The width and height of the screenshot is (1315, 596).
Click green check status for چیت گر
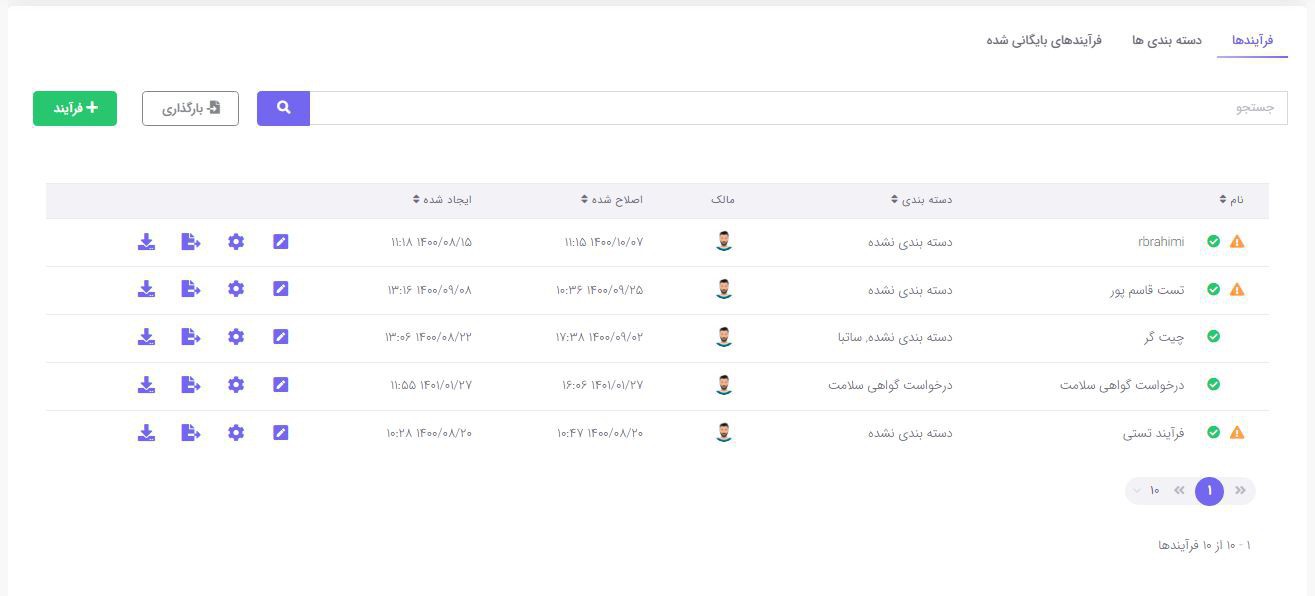(x=1213, y=337)
